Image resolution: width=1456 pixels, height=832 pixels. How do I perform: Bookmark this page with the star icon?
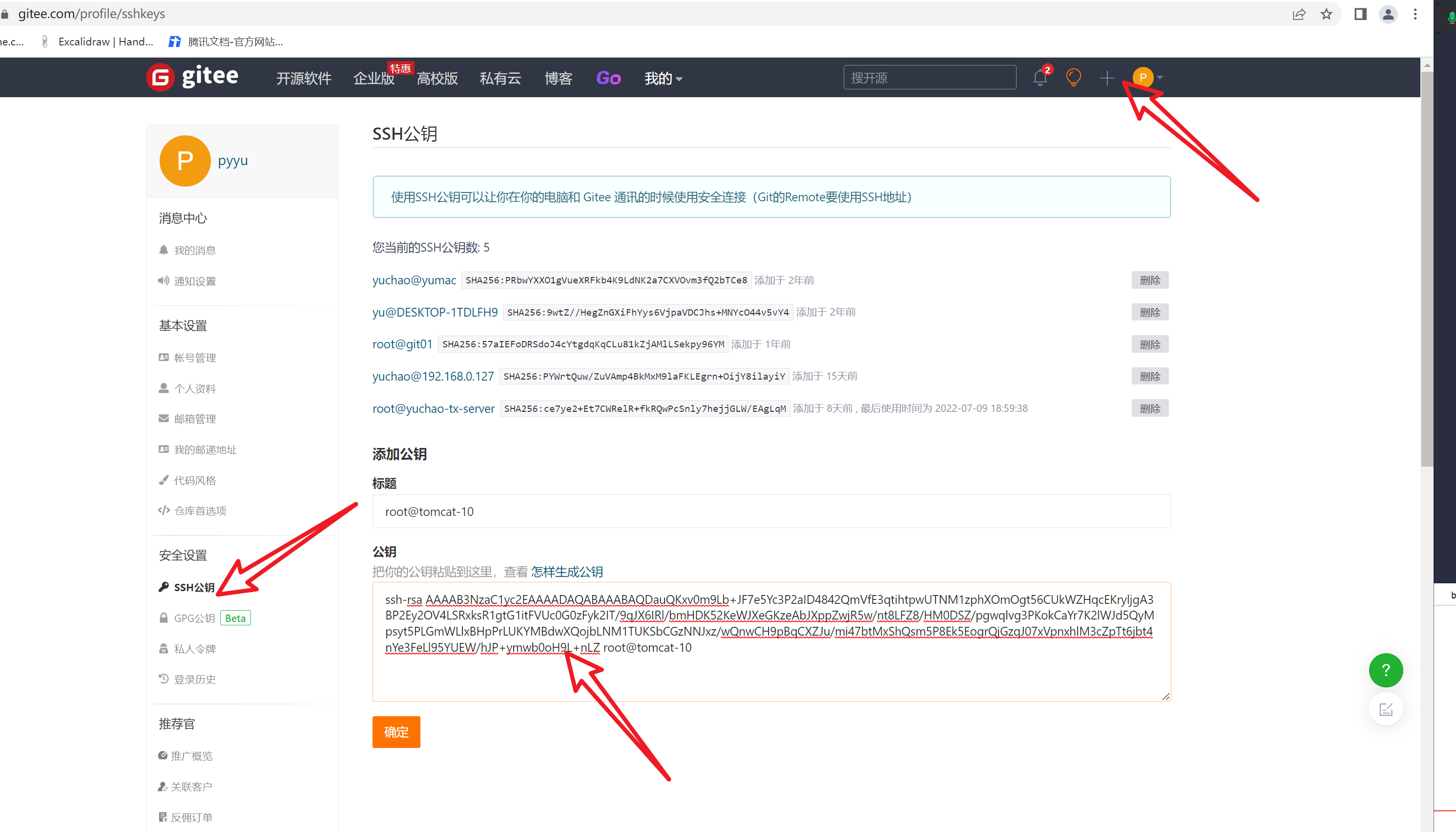click(x=1327, y=14)
